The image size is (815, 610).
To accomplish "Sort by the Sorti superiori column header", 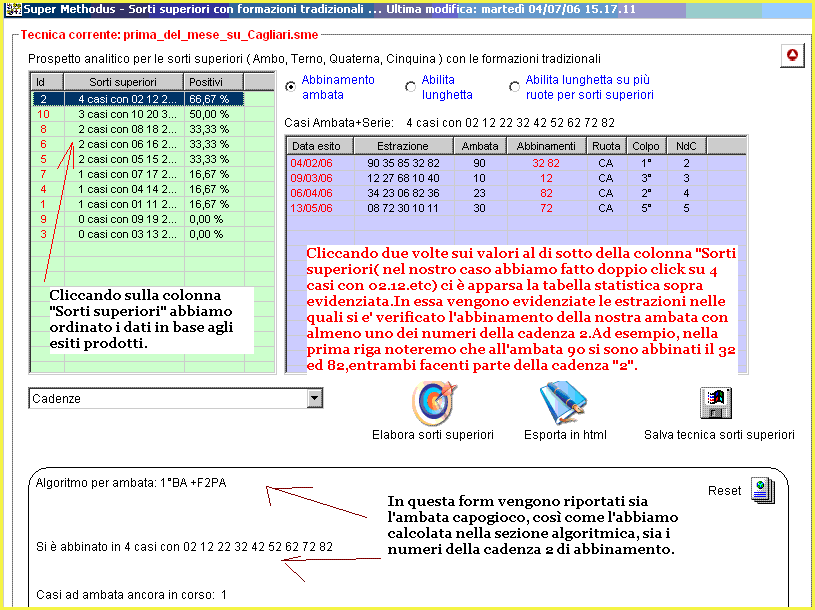I will [123, 82].
